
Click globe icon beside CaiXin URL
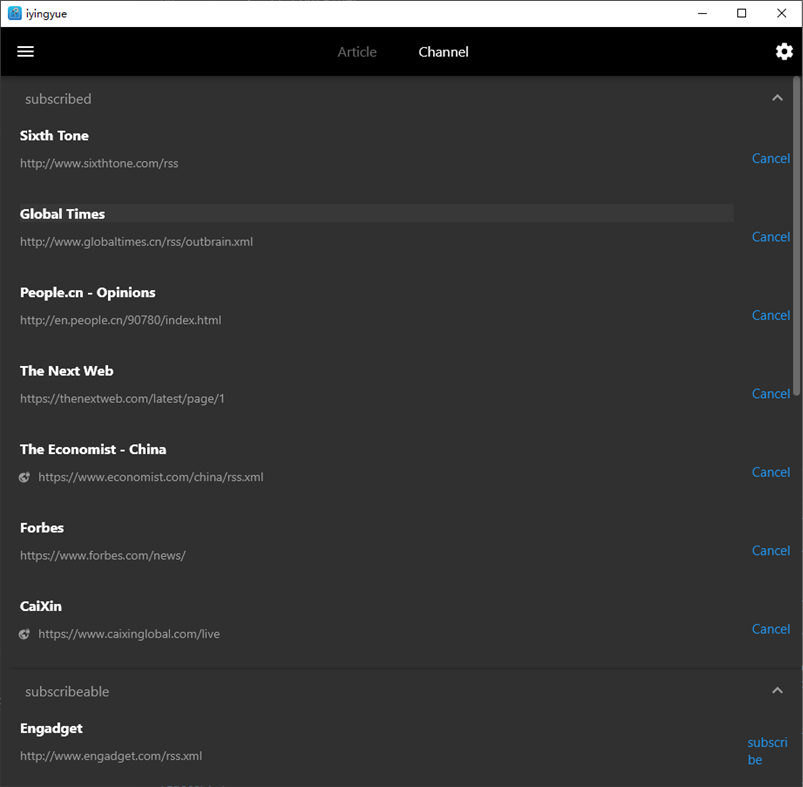24,634
